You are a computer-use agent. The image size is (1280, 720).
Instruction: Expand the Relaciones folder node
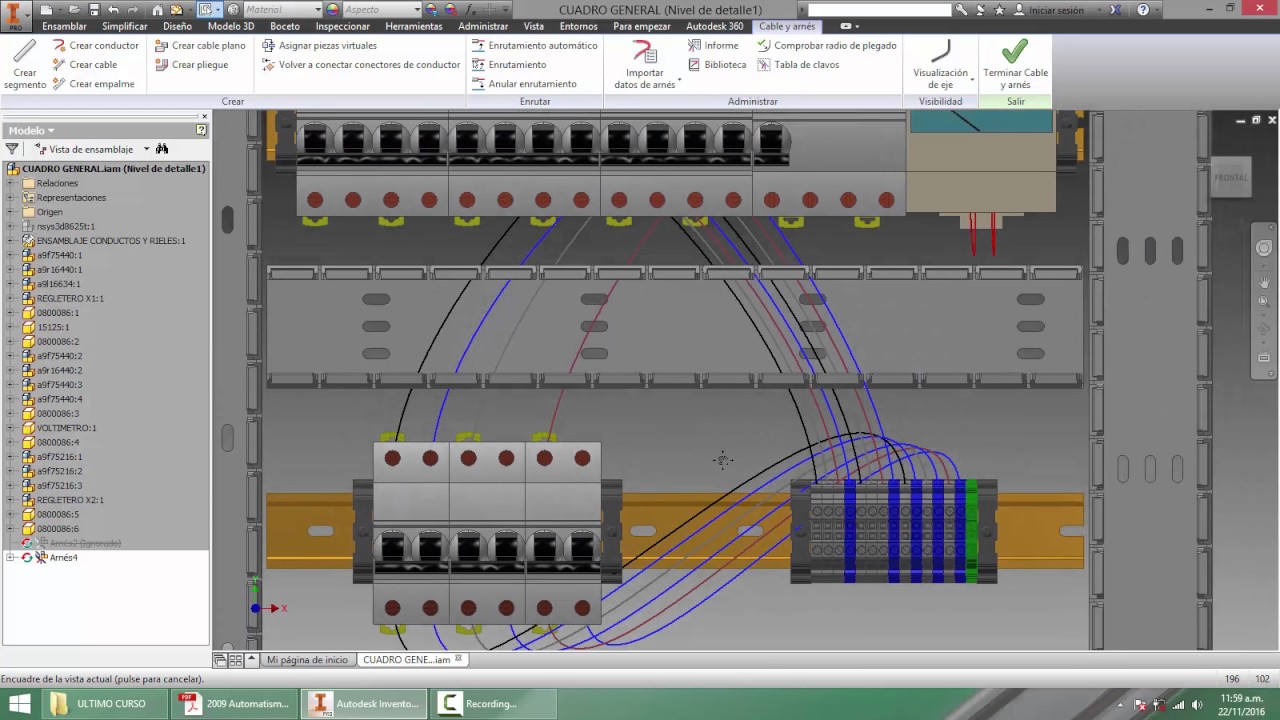point(10,183)
